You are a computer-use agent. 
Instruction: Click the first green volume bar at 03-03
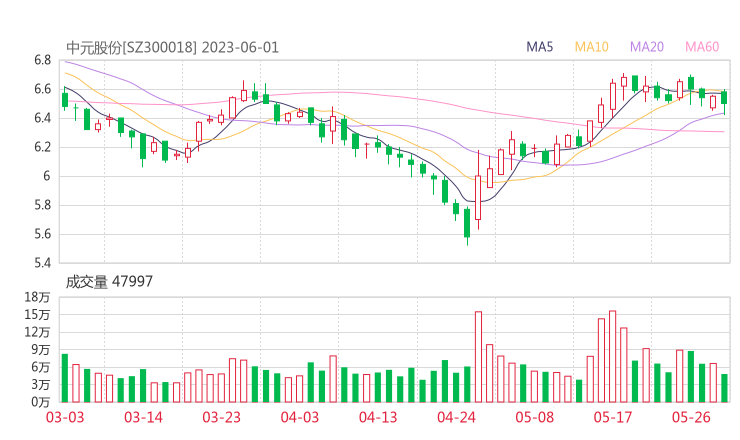tap(65, 378)
